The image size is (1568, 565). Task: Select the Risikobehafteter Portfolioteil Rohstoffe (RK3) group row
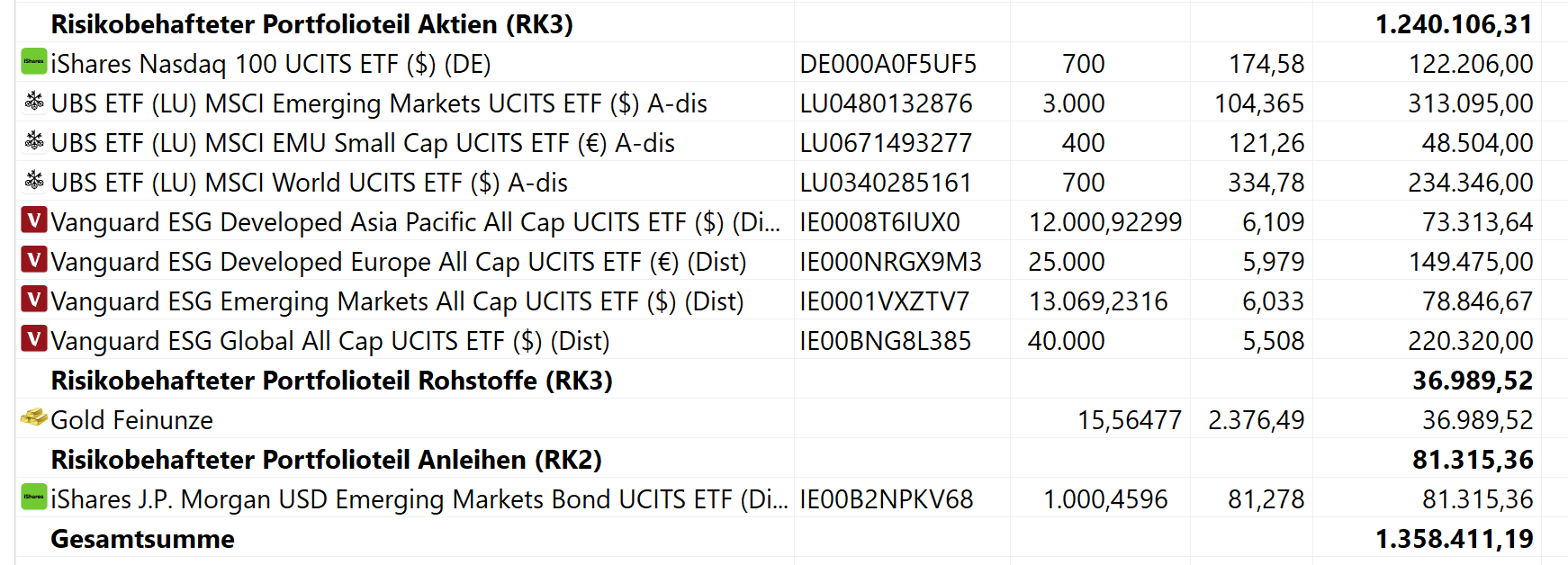click(x=331, y=381)
